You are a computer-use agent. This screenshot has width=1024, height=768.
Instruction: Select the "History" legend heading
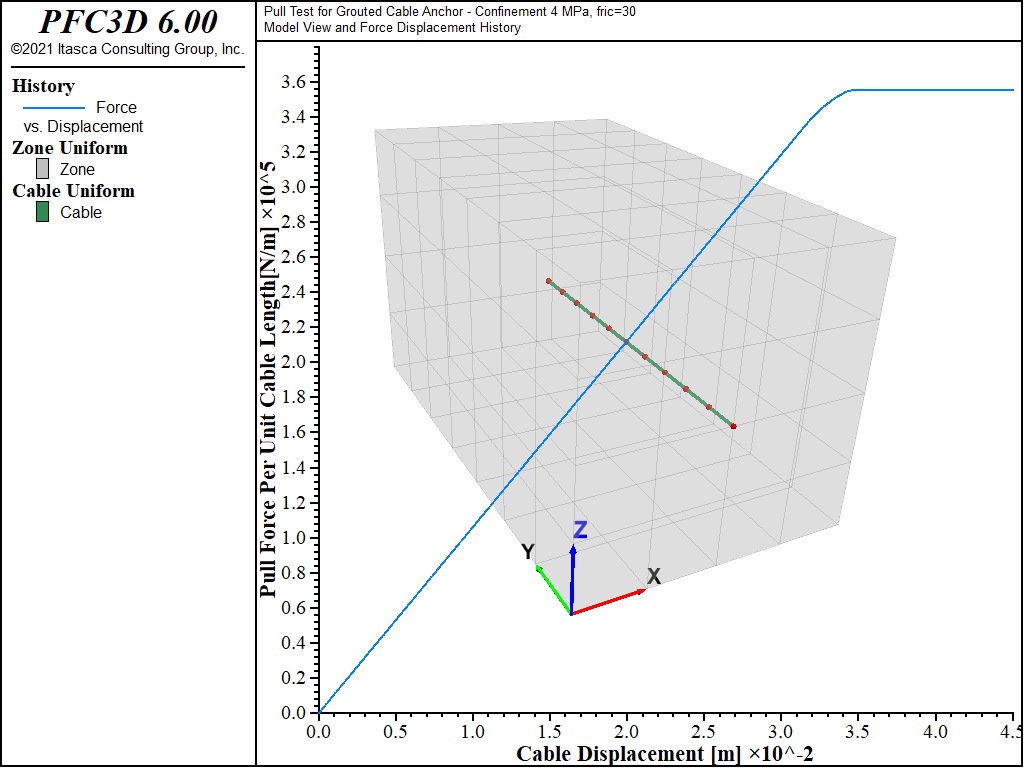click(43, 86)
